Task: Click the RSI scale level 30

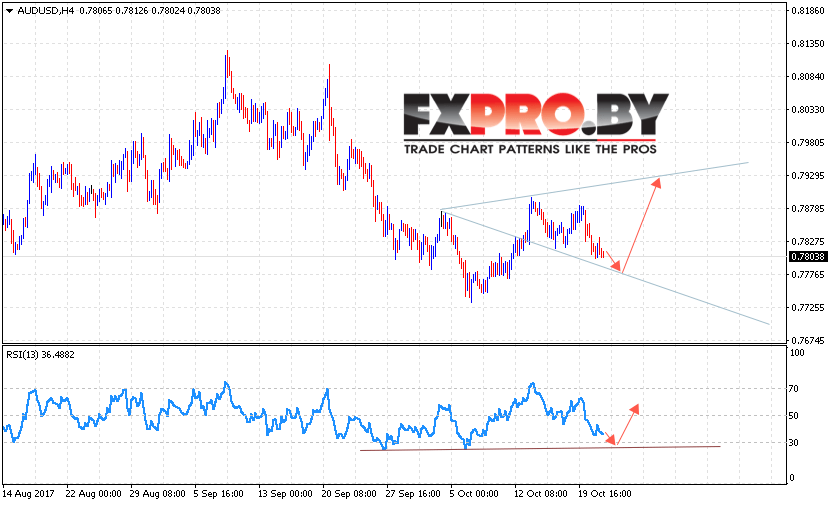Action: click(x=794, y=443)
